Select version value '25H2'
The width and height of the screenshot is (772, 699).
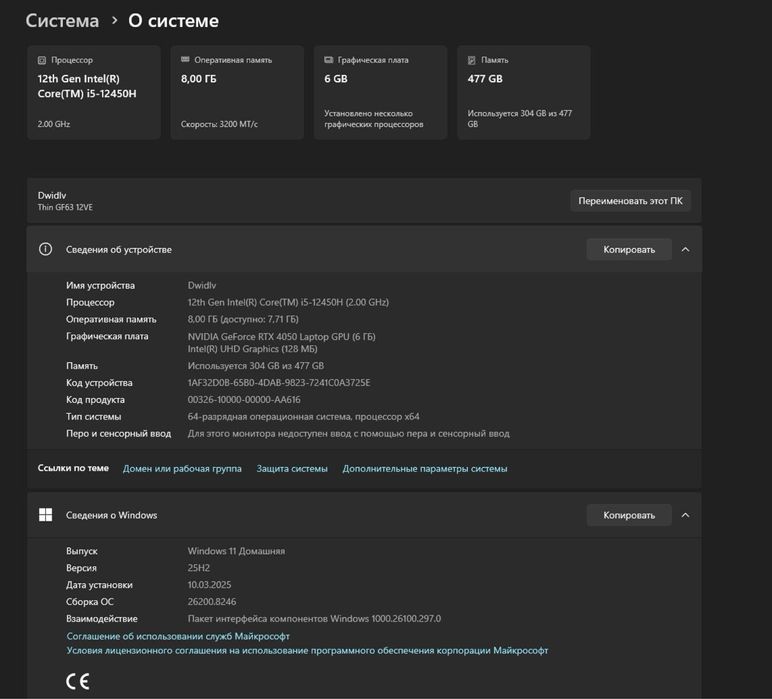pos(198,568)
